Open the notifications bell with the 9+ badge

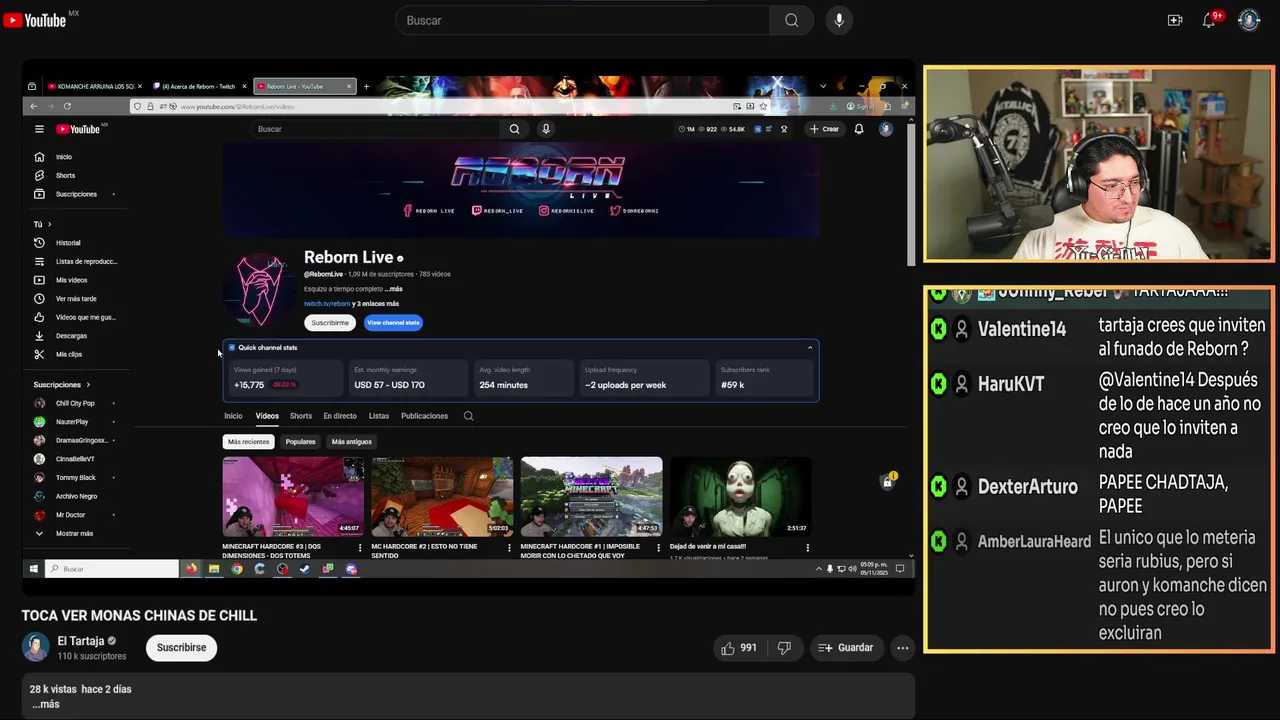pyautogui.click(x=1209, y=20)
